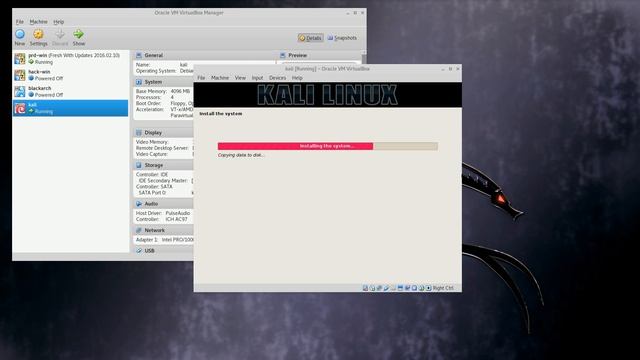Open File menu in VirtualBox Manager
The height and width of the screenshot is (360, 640).
tap(20, 22)
